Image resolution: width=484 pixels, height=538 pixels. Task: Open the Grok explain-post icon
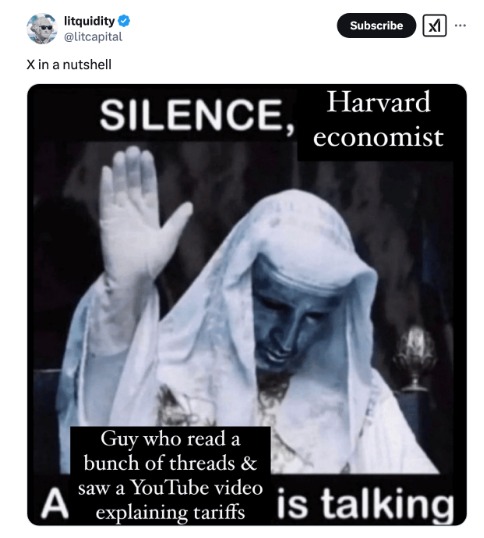tap(435, 25)
